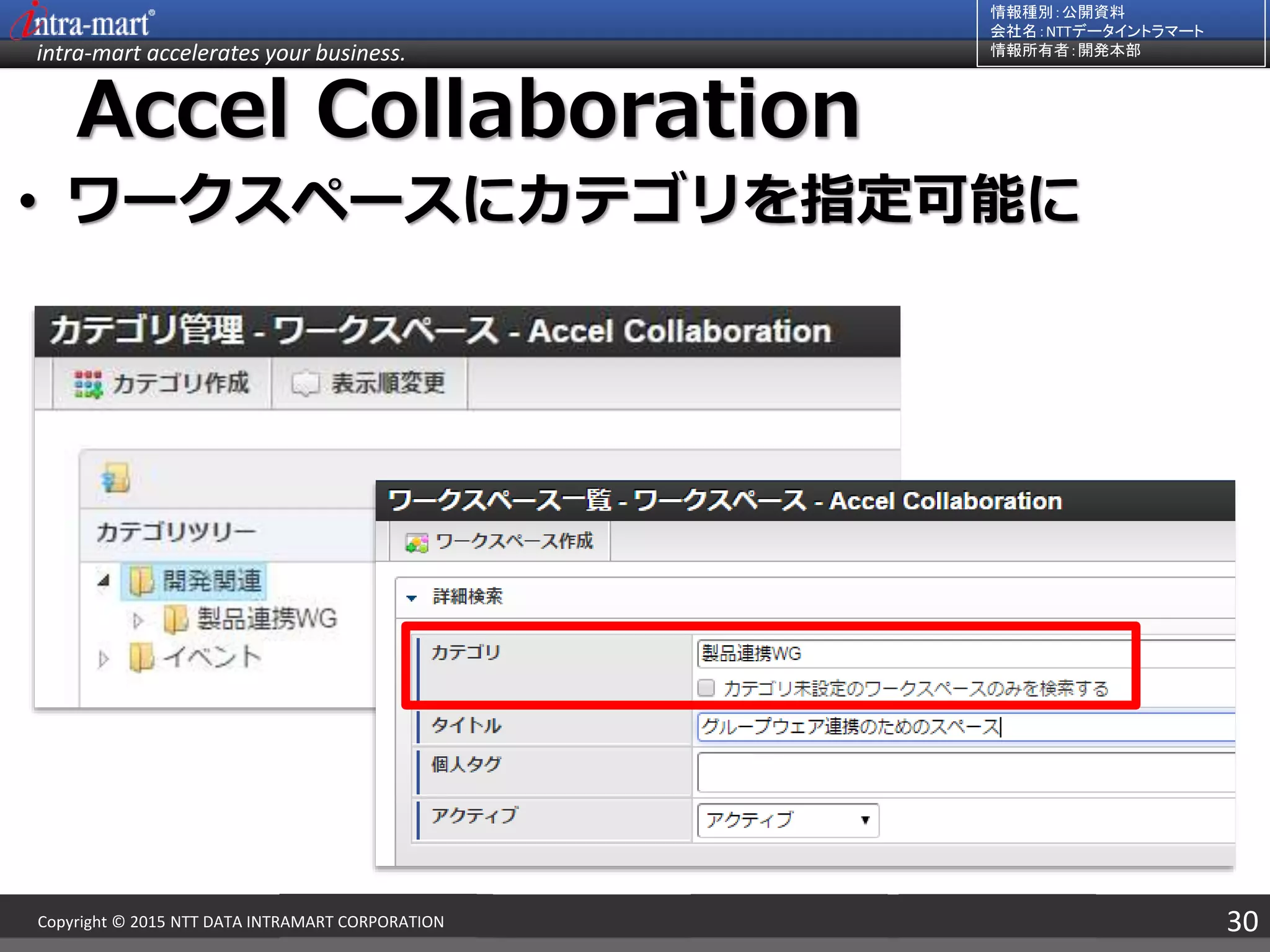Collapse the 開発関連 tree node
This screenshot has width=1270, height=952.
[104, 581]
